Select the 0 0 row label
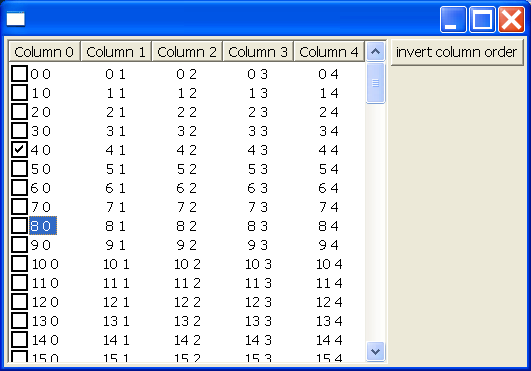 tap(41, 74)
